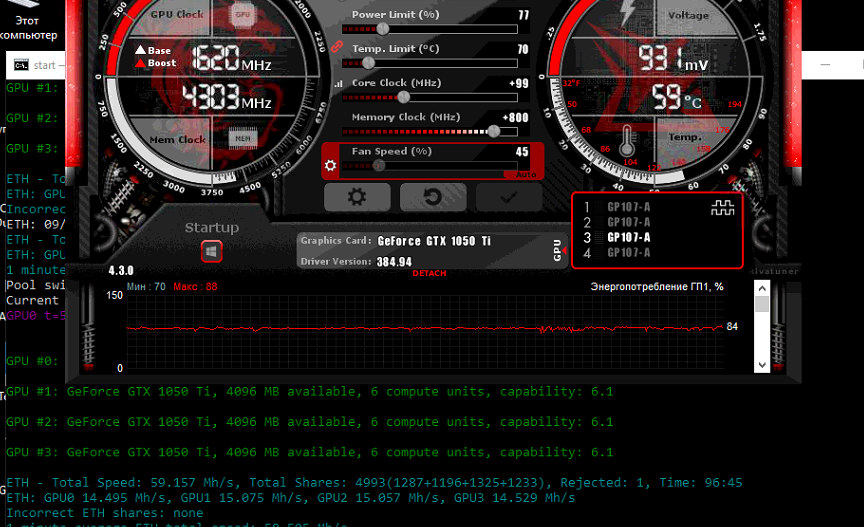Adjust the Temp. Limit slider handle

(x=369, y=63)
